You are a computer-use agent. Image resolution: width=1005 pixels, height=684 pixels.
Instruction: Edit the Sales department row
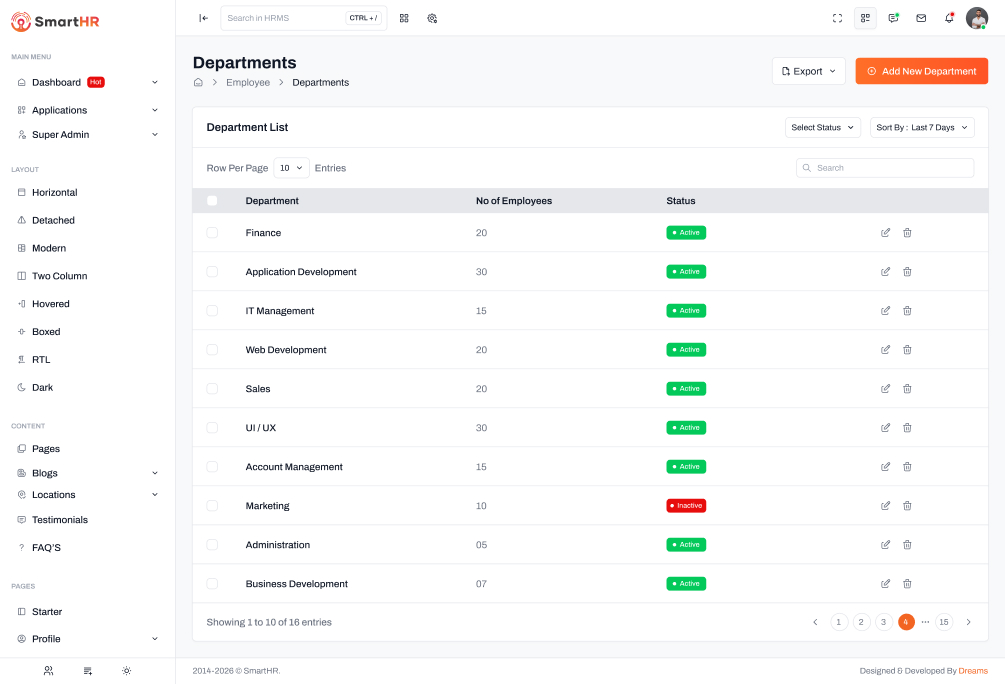(x=885, y=389)
